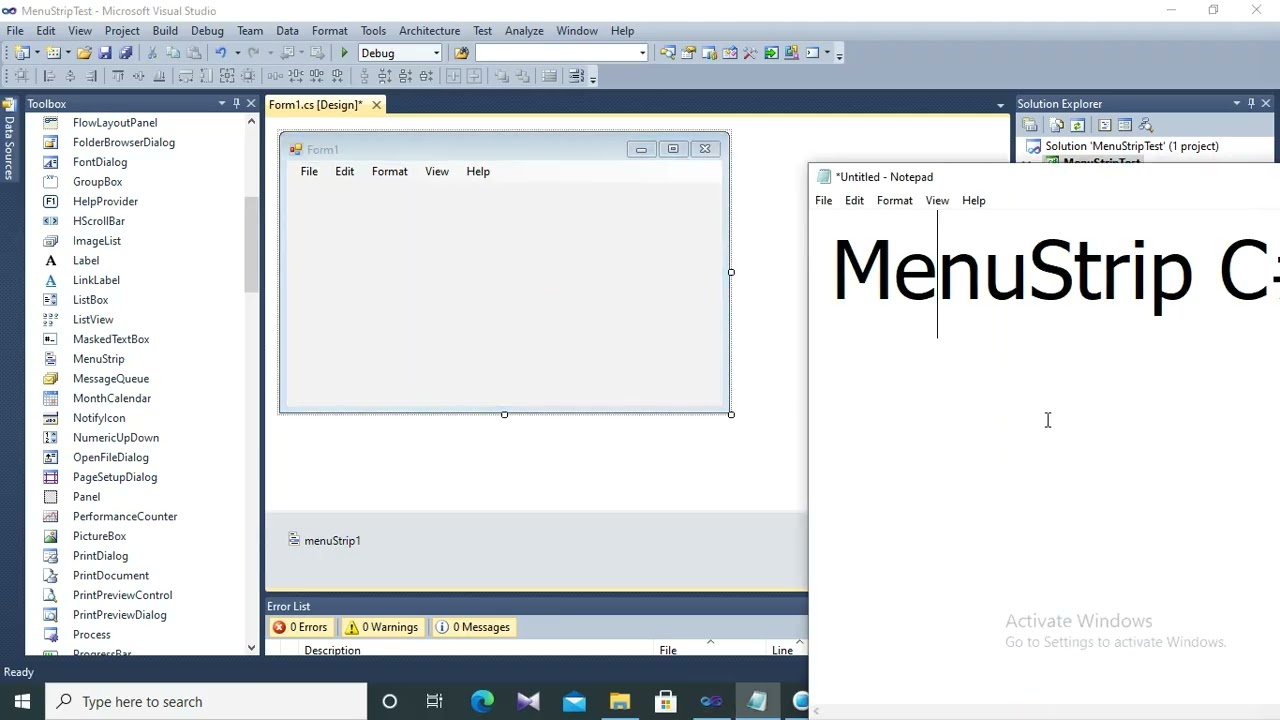Open the Undo history dropdown arrow

click(x=237, y=53)
